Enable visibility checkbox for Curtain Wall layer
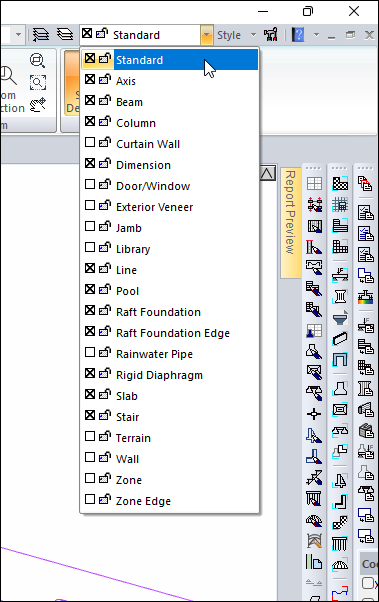The width and height of the screenshot is (379, 602). [90, 142]
